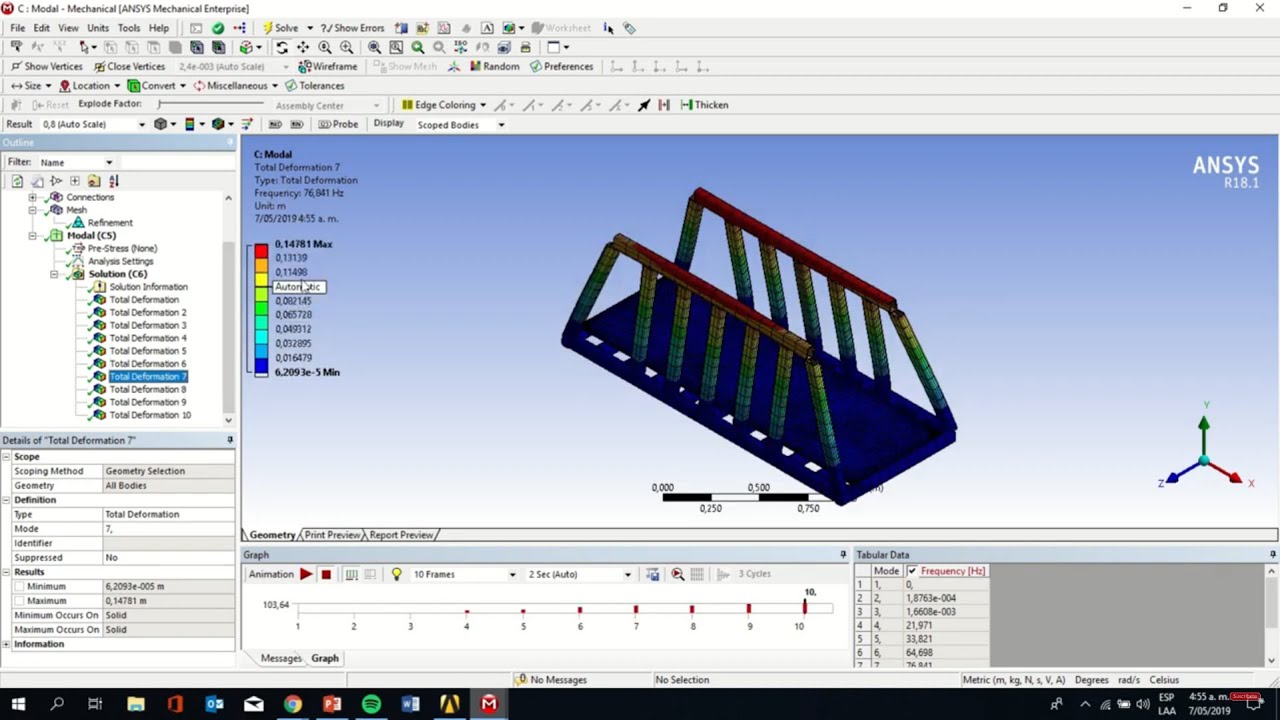This screenshot has height=720, width=1280.
Task: Collapse the Modal (C5) tree node
Action: click(x=32, y=236)
